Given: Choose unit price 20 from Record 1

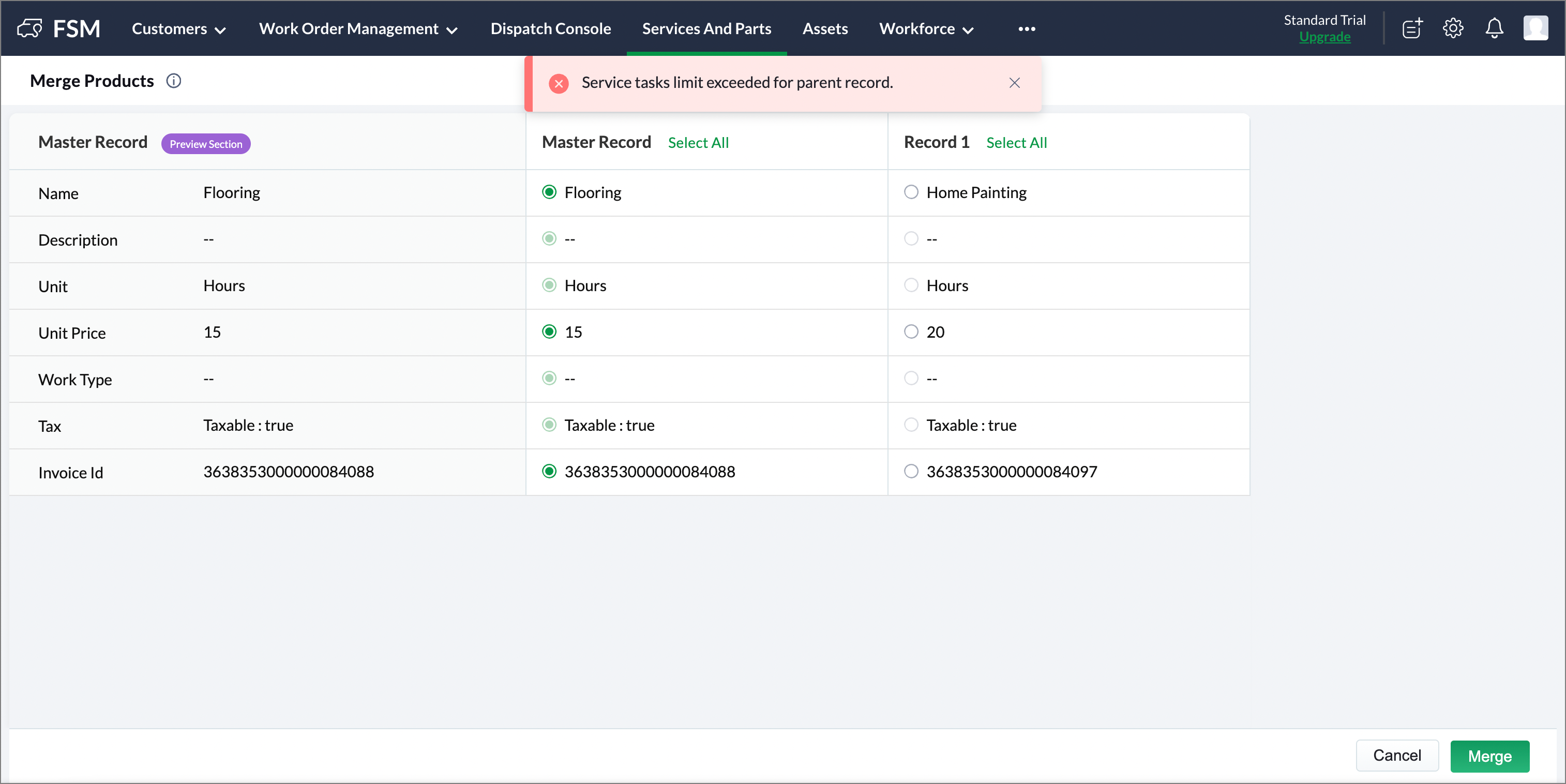Looking at the screenshot, I should click(911, 332).
